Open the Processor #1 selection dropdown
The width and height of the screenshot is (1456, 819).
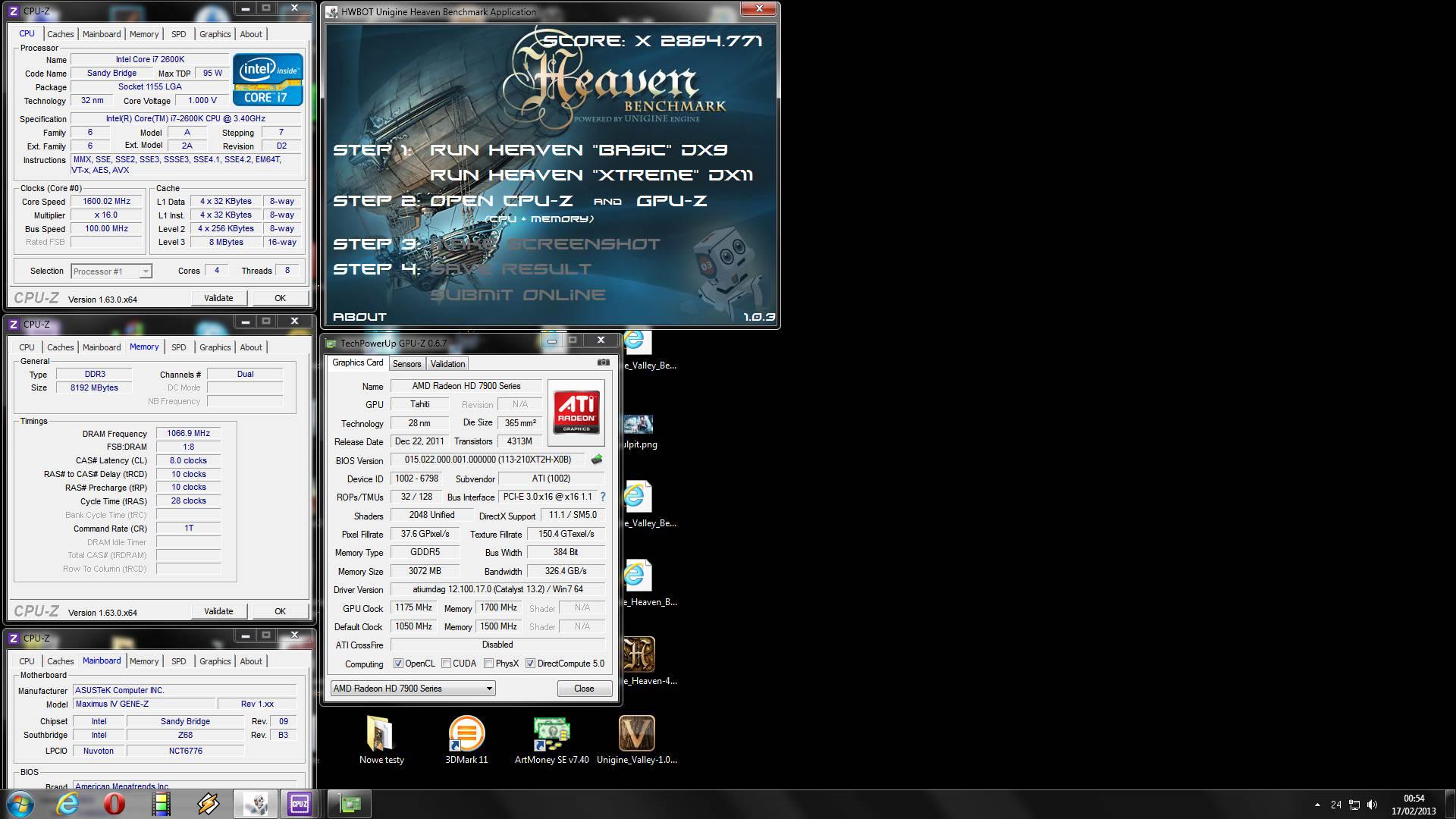pos(111,271)
